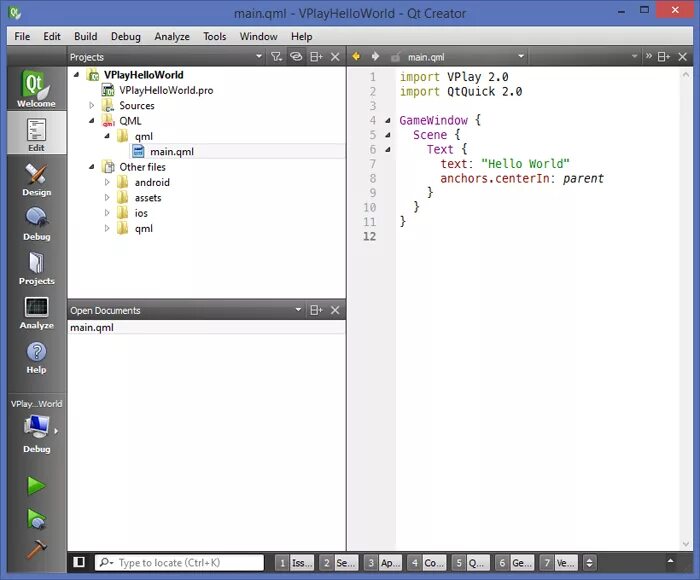Open output panes selector arrows

pos(589,563)
